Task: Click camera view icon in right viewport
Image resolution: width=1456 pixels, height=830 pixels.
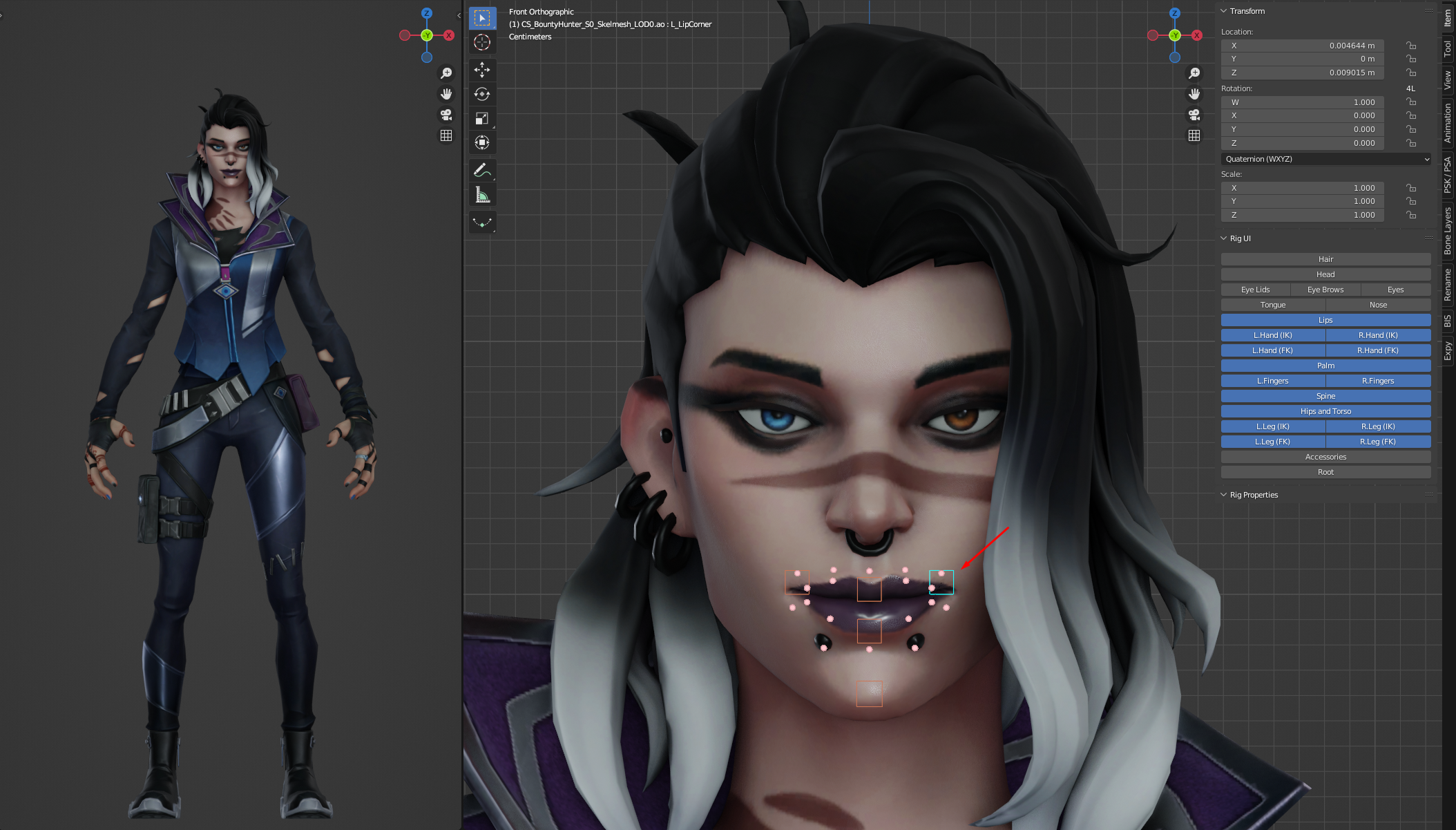Action: pyautogui.click(x=1194, y=115)
